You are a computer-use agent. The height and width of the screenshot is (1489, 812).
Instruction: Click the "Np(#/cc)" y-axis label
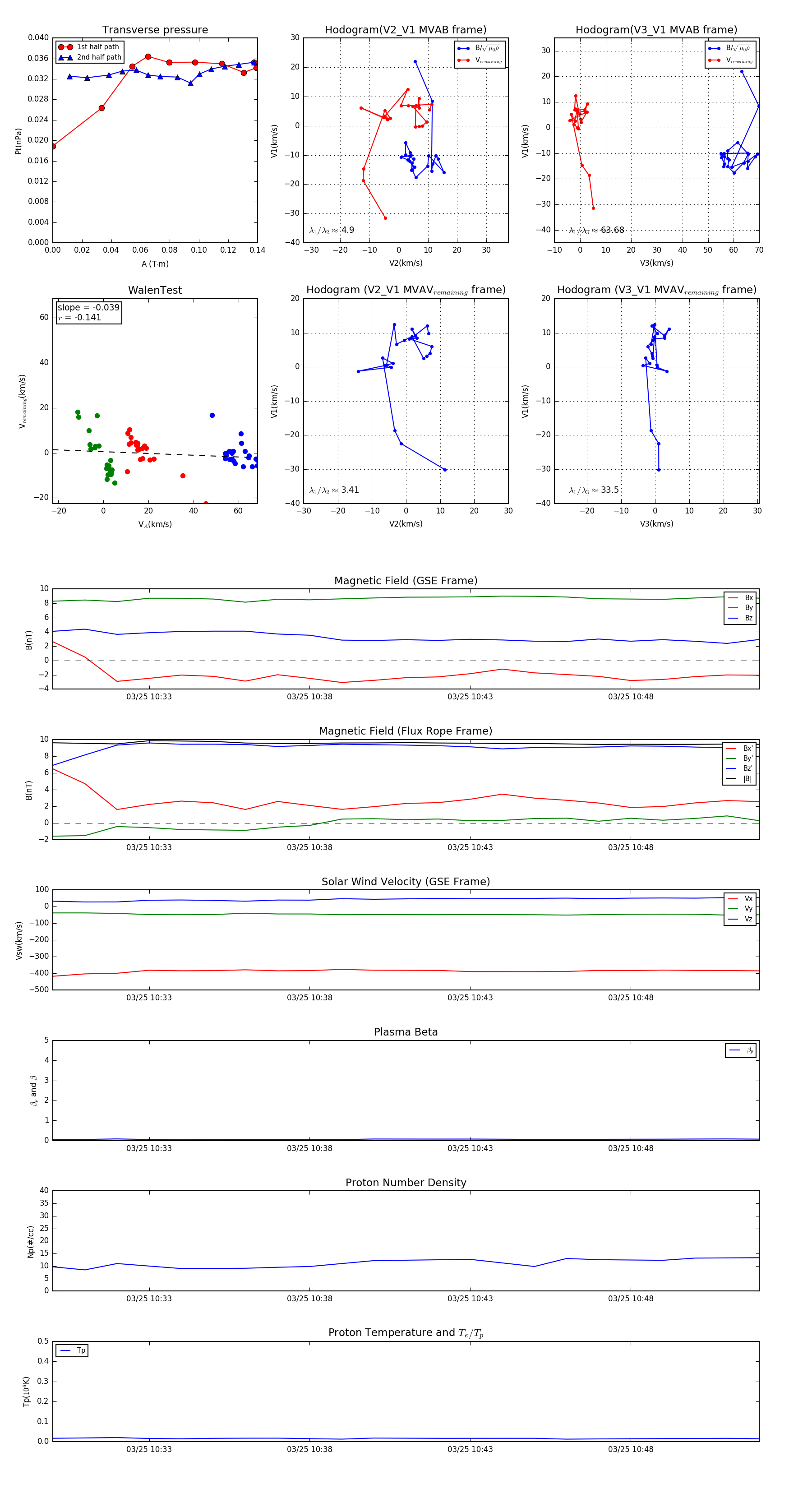point(31,1242)
